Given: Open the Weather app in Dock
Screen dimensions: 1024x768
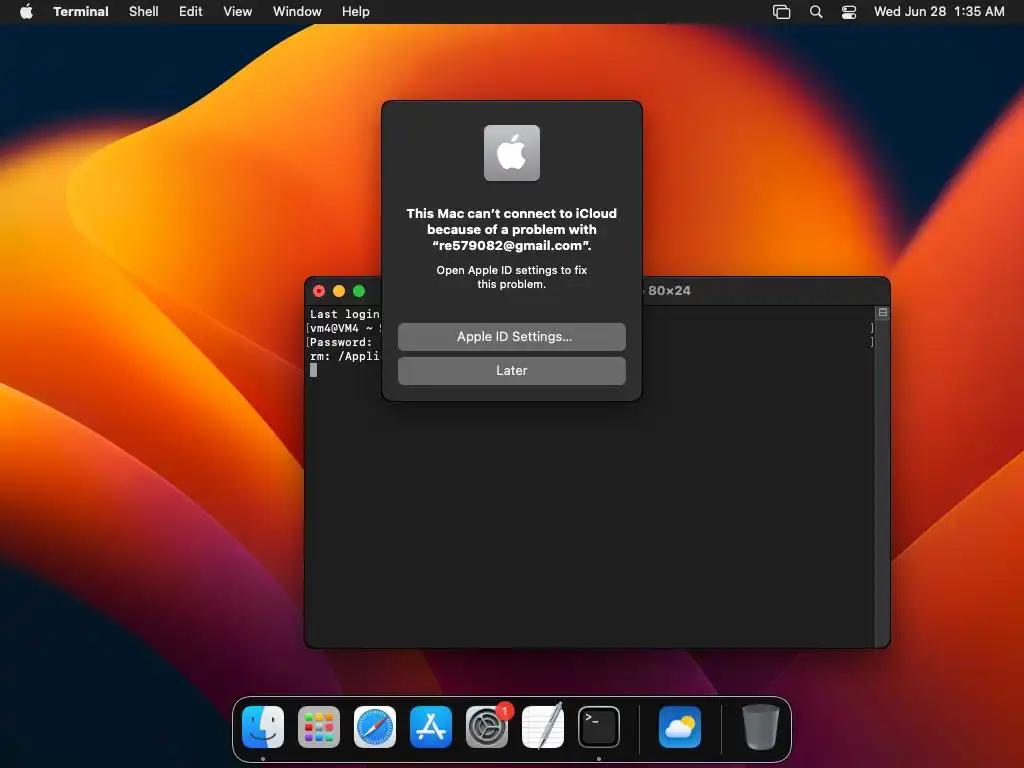Looking at the screenshot, I should click(x=680, y=727).
